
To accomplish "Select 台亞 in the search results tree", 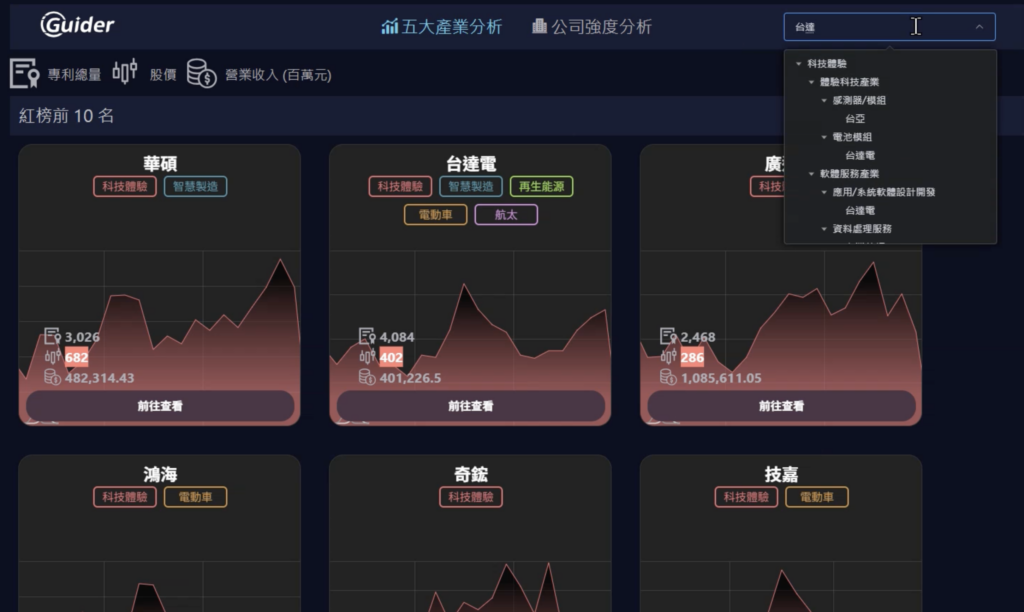I will point(855,118).
